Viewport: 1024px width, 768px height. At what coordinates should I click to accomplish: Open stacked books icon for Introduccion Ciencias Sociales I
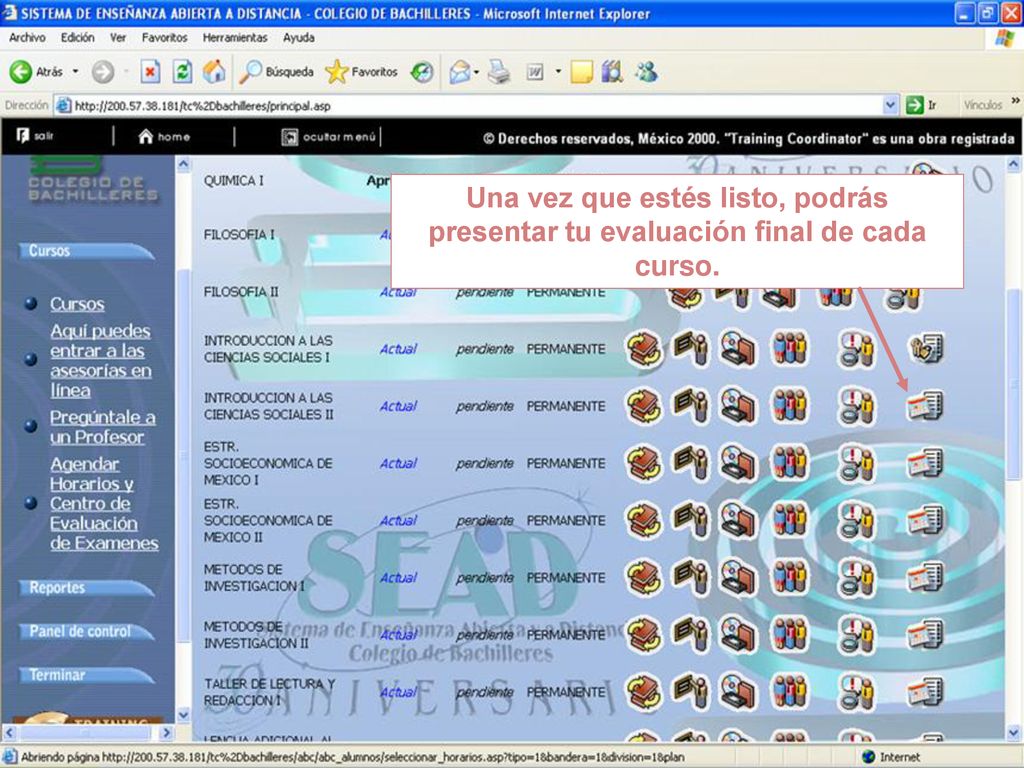[x=644, y=349]
